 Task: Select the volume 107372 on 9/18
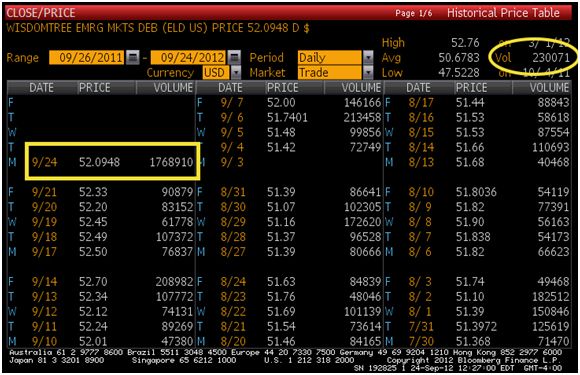click(175, 237)
